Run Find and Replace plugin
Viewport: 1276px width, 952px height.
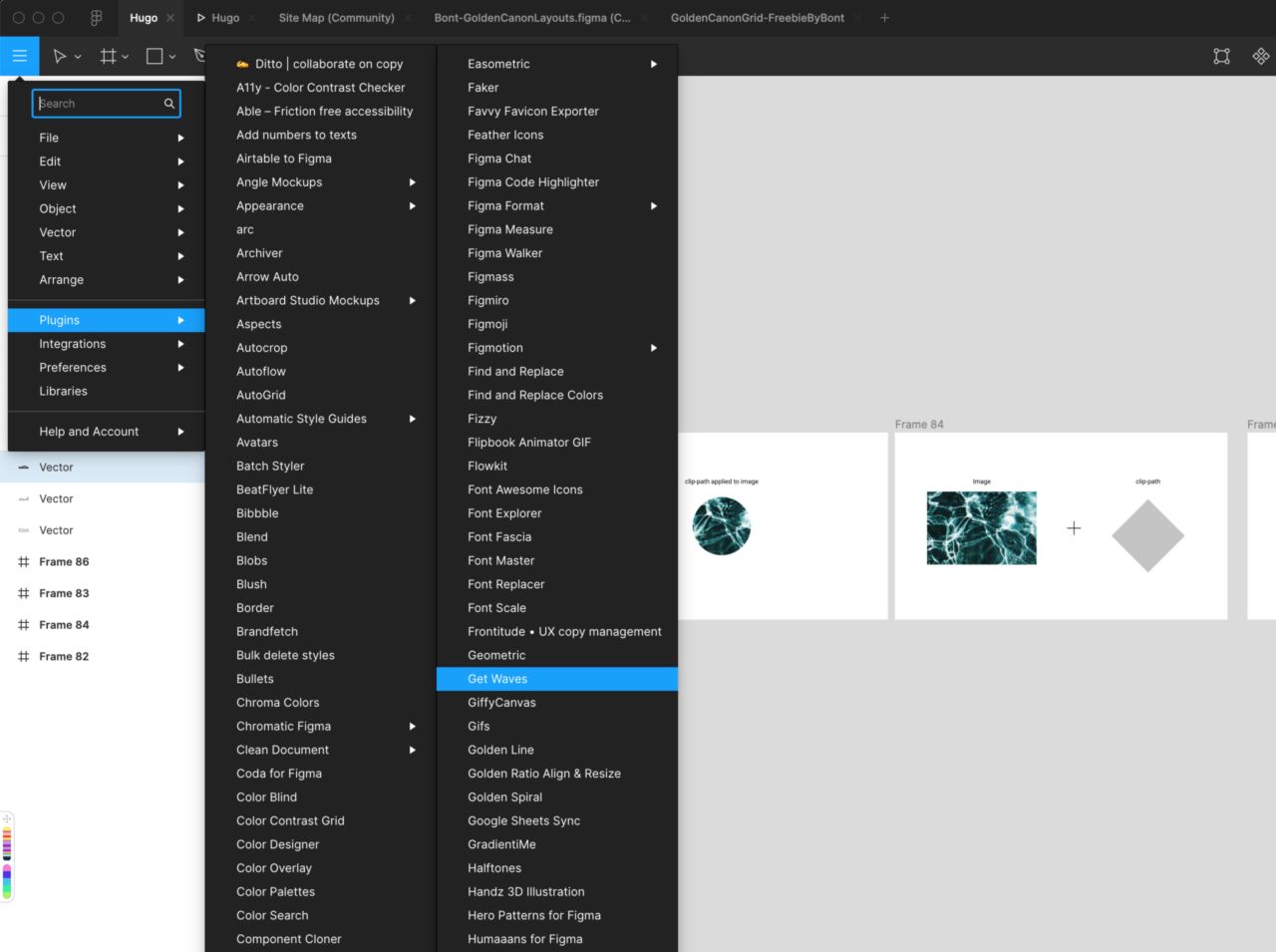[557, 372]
